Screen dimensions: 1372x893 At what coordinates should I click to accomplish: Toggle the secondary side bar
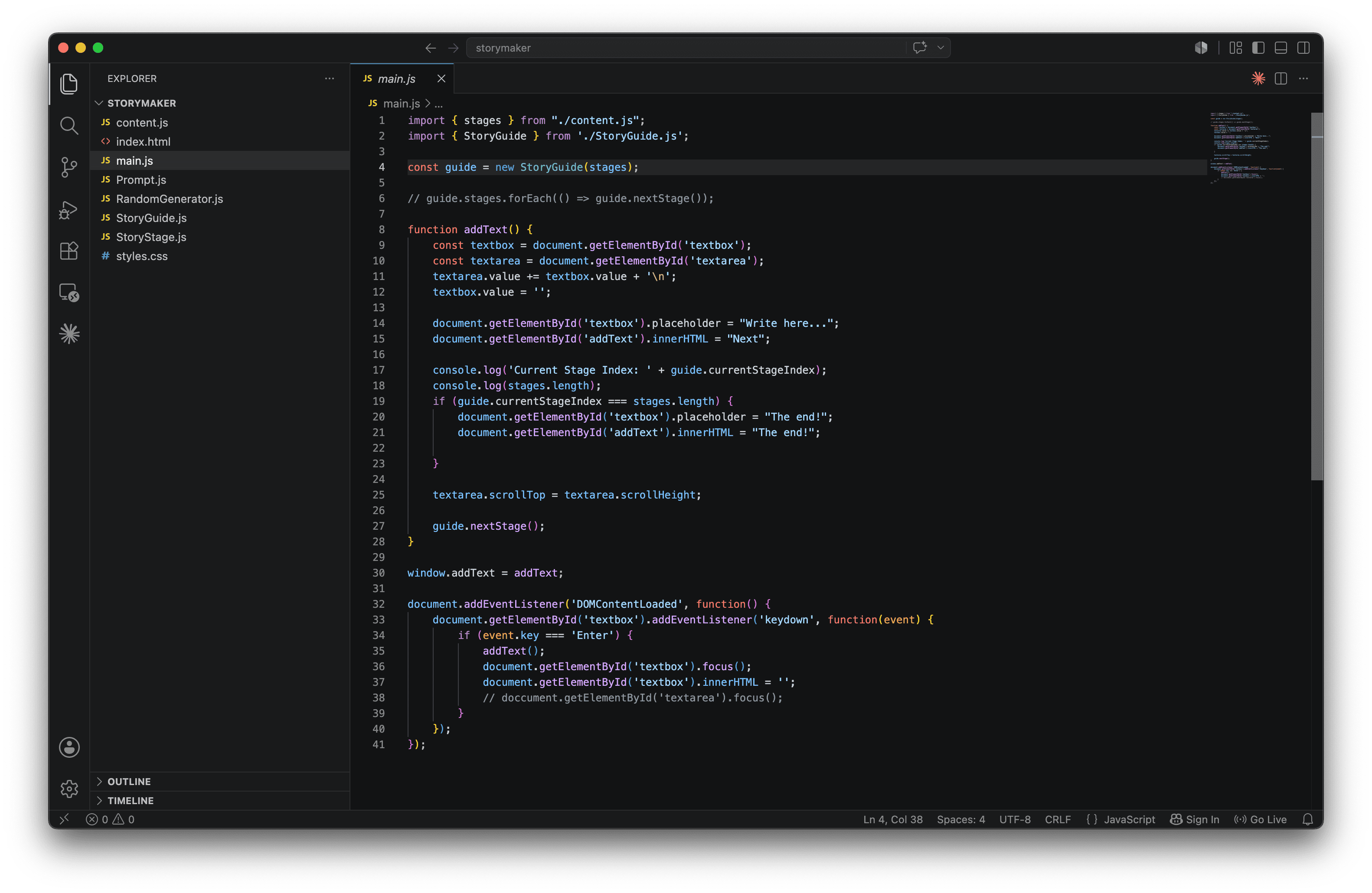1303,48
